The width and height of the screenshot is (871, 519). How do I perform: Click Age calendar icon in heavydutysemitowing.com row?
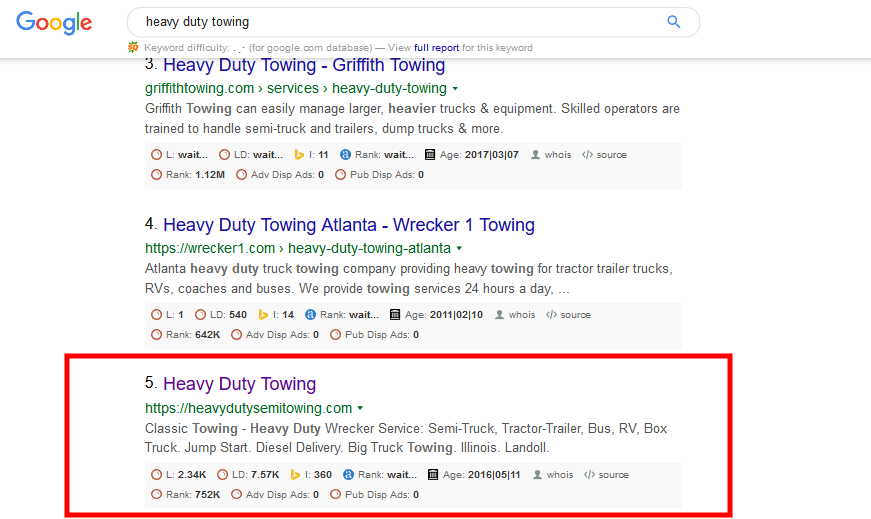click(433, 475)
